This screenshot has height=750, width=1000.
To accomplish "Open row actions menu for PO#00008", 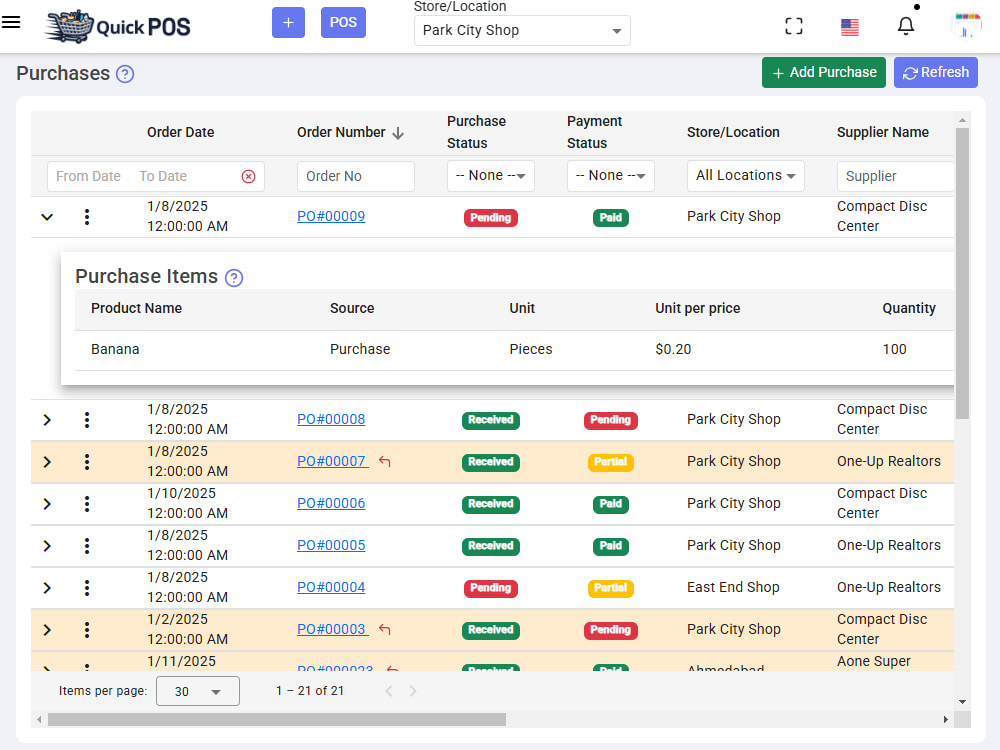I will 87,420.
